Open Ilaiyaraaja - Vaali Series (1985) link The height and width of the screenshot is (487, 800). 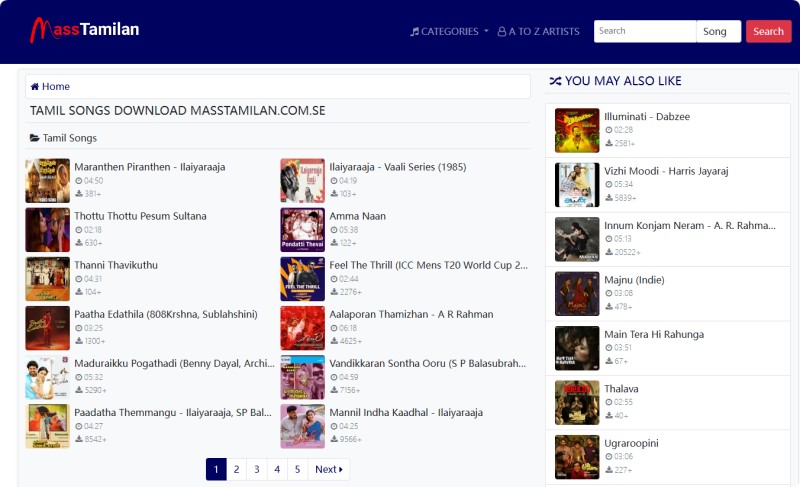(397, 167)
